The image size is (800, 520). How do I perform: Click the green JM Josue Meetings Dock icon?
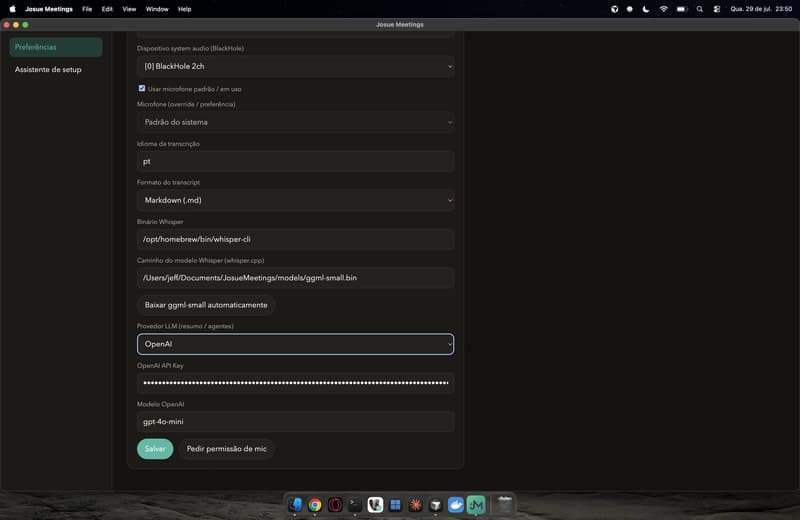pos(476,505)
